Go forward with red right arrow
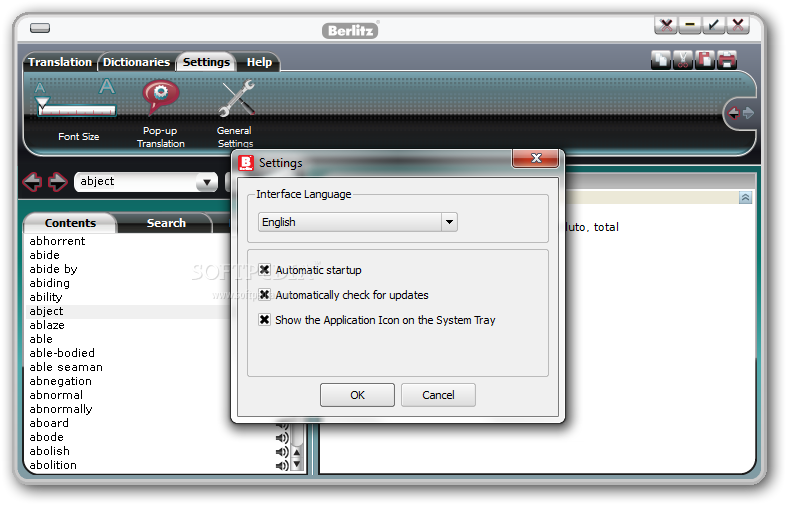This screenshot has width=787, height=505. [58, 182]
